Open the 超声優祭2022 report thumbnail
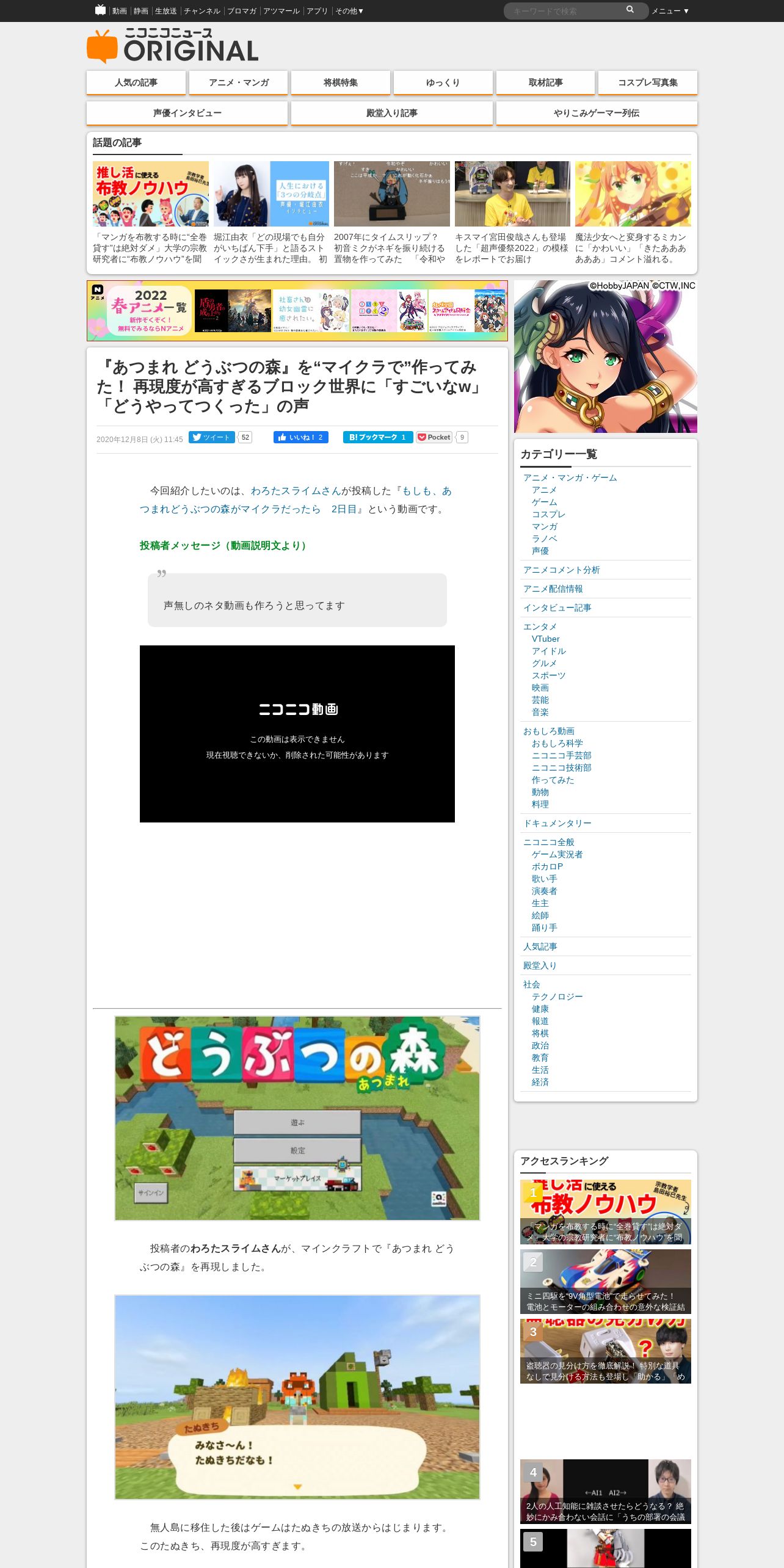 pos(512,194)
